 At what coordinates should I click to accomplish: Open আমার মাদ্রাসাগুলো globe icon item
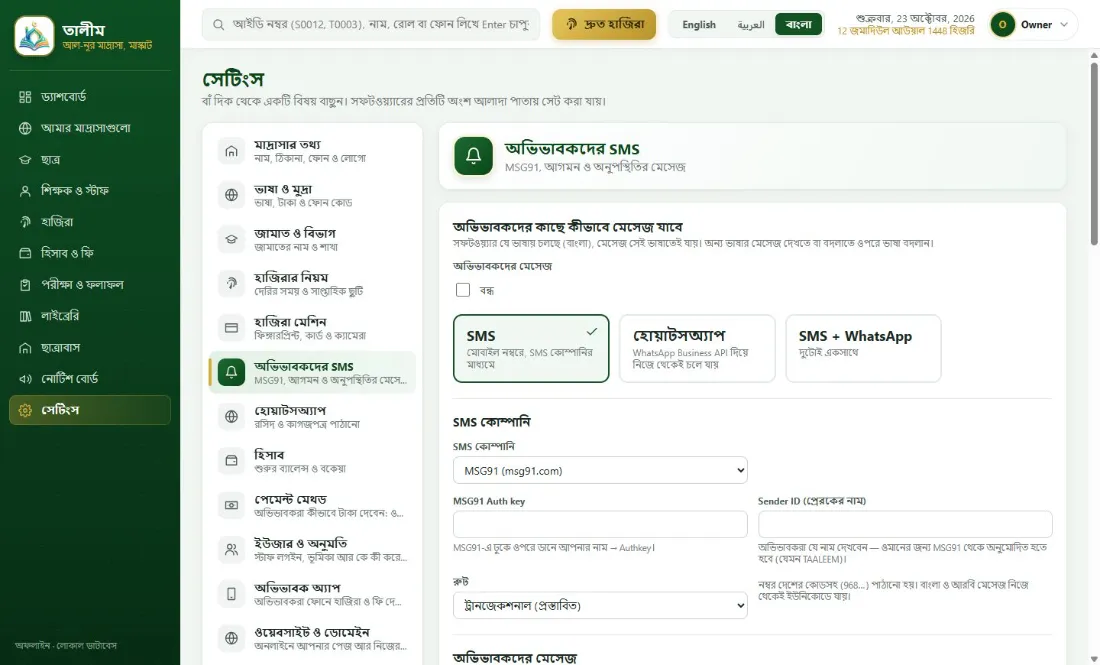click(90, 128)
